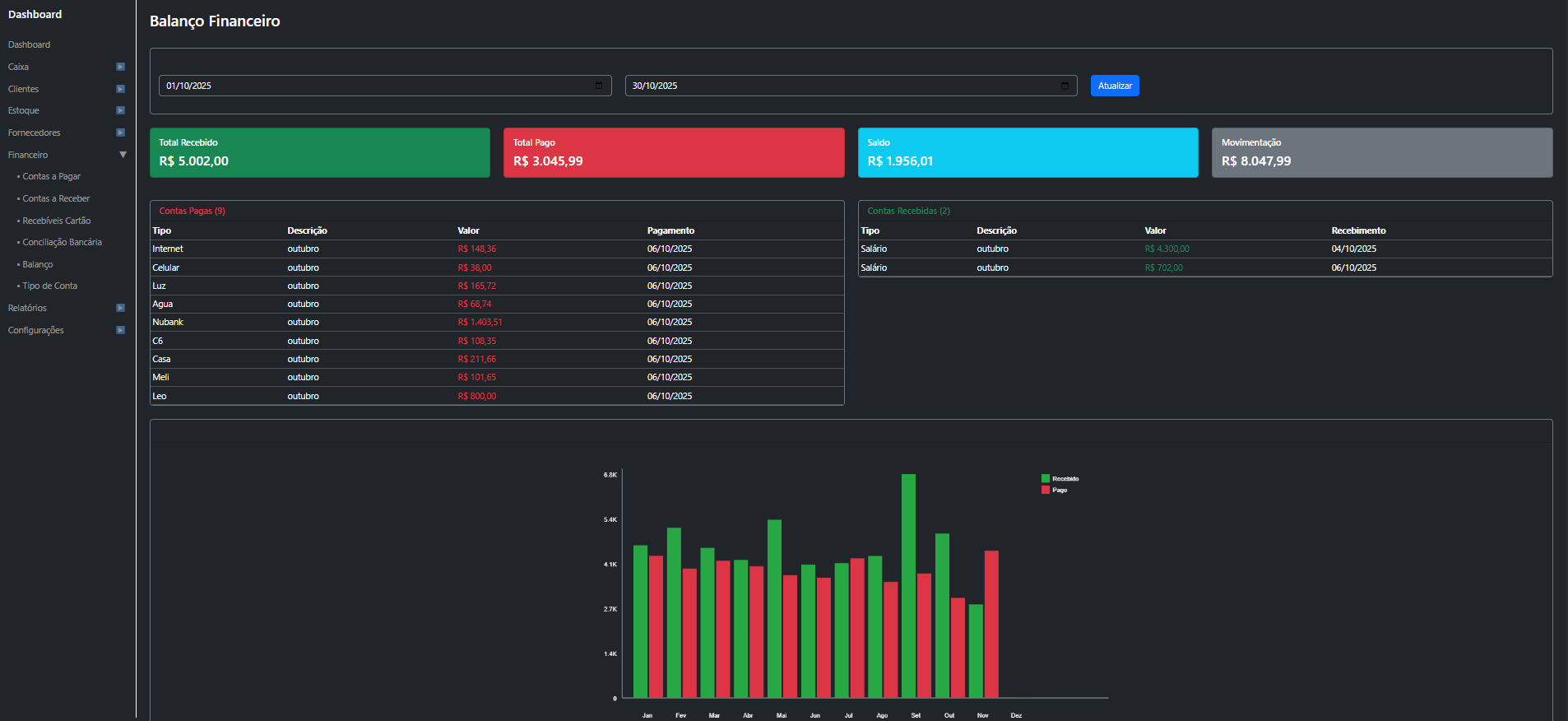Expand the Clientes submenu arrow
This screenshot has width=1568, height=721.
[x=121, y=89]
